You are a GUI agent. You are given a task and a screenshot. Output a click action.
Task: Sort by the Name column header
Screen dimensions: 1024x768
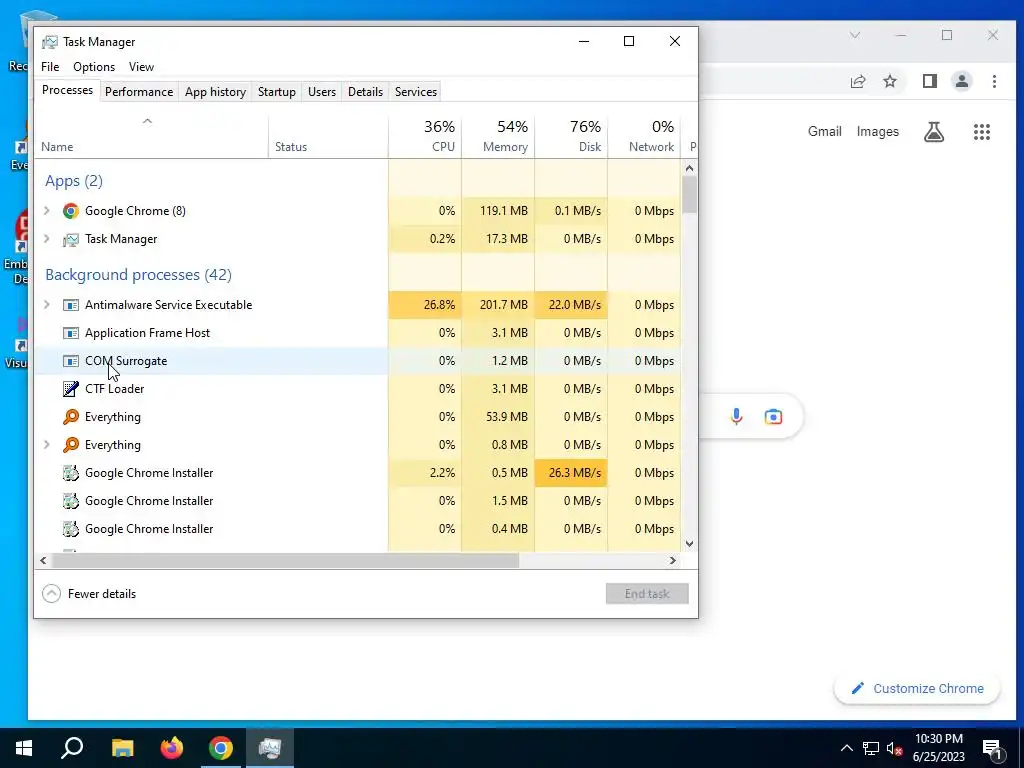(152, 136)
